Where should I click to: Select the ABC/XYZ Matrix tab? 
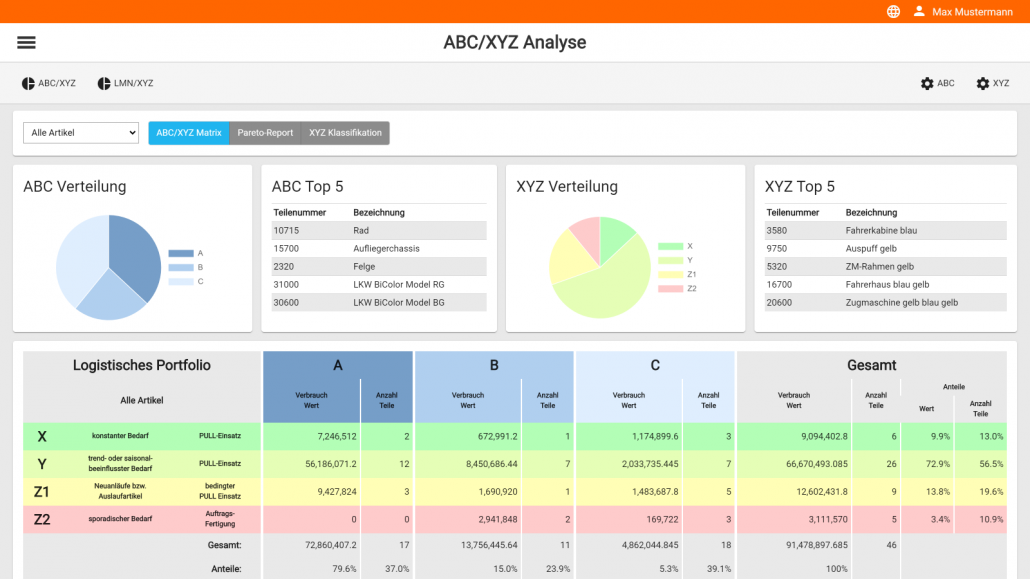tap(189, 133)
